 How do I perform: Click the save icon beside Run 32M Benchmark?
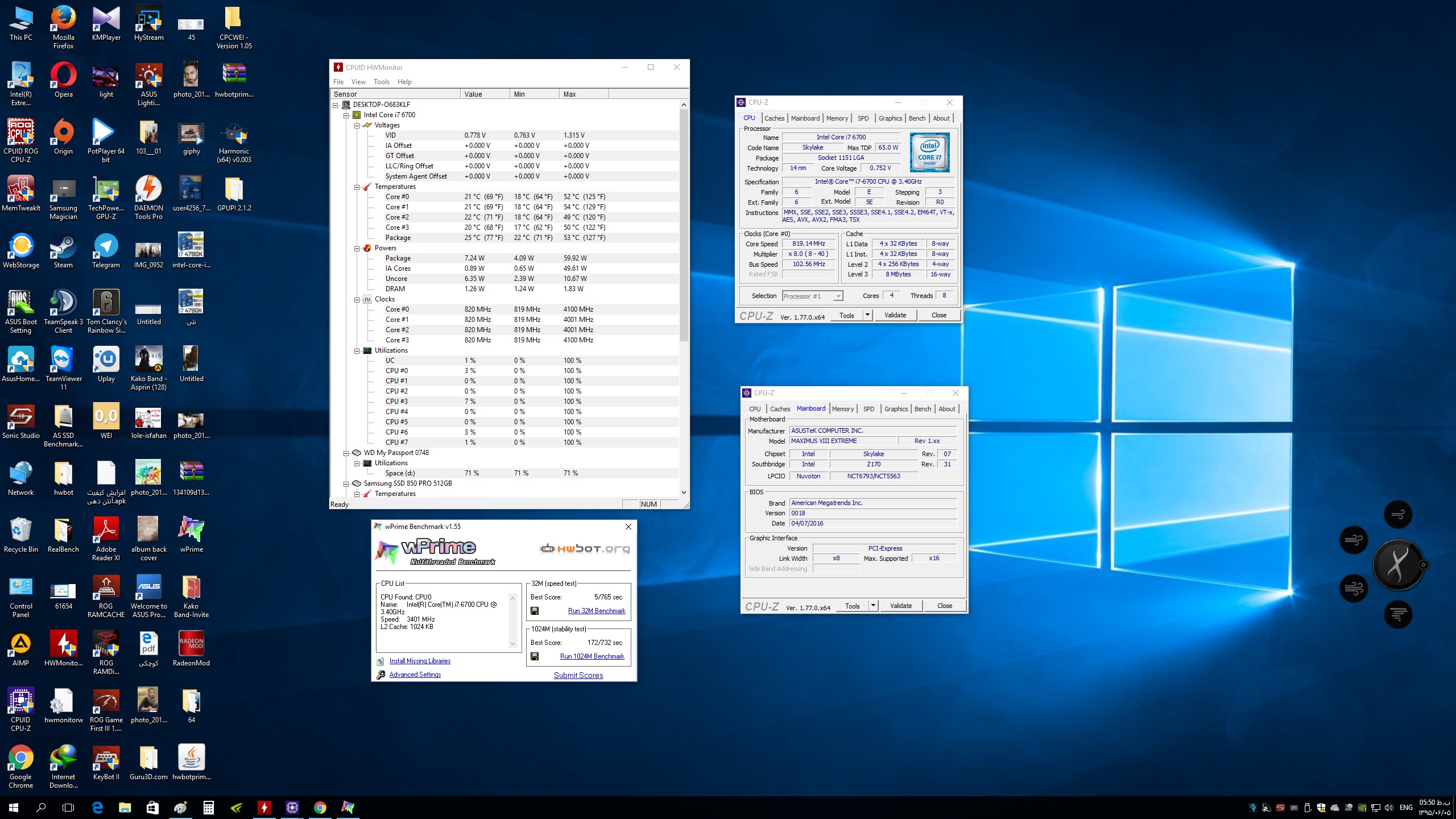pos(535,611)
